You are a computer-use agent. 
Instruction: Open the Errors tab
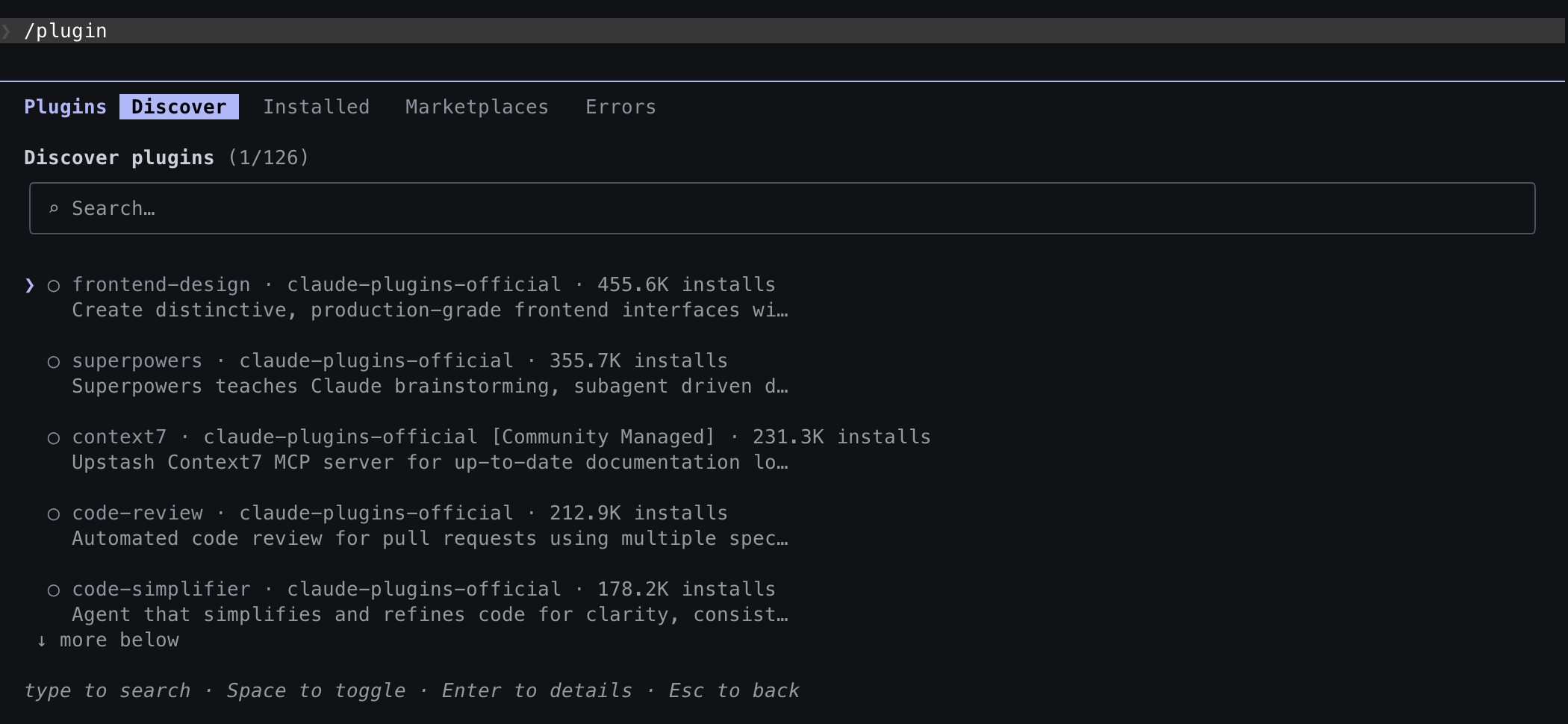(x=620, y=107)
